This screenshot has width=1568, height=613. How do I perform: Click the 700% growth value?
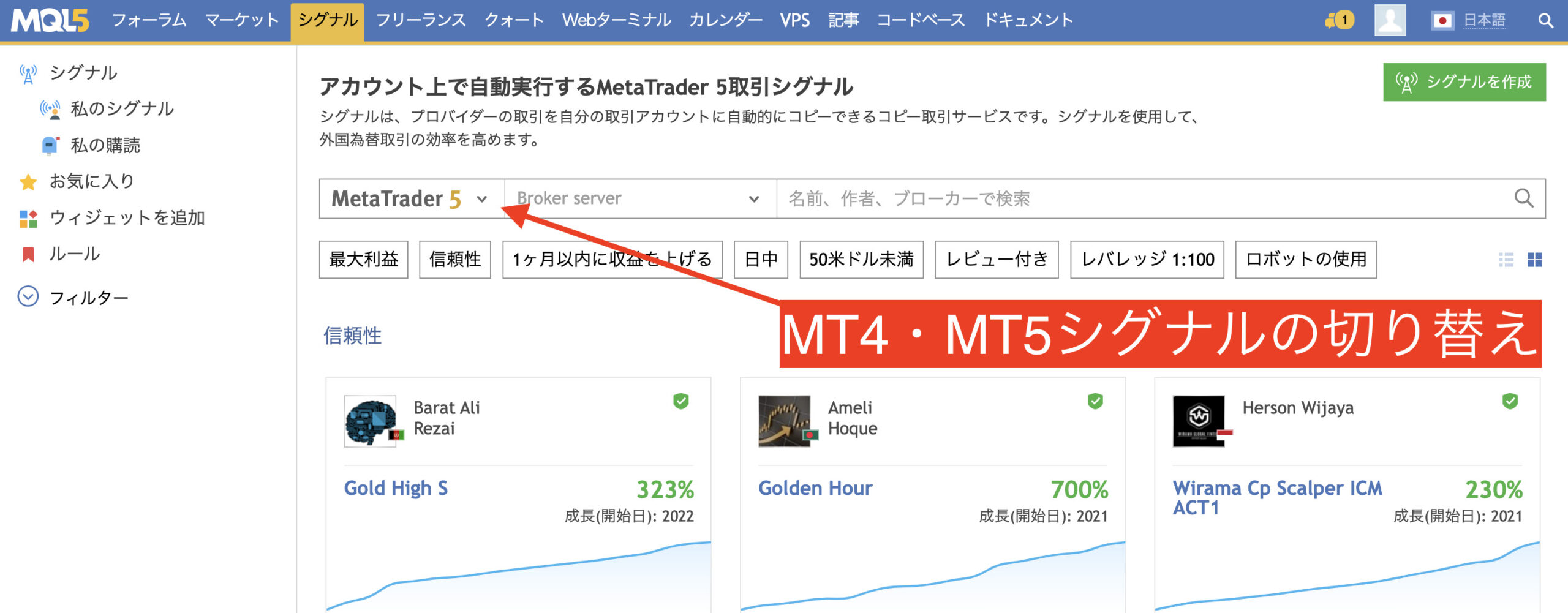pyautogui.click(x=1079, y=489)
